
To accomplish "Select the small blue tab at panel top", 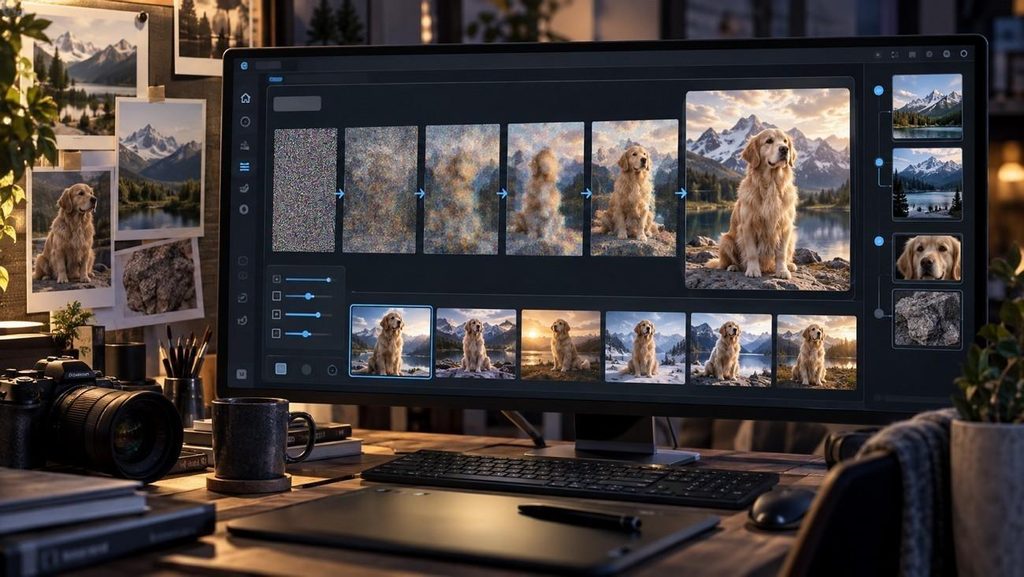I will (x=276, y=80).
